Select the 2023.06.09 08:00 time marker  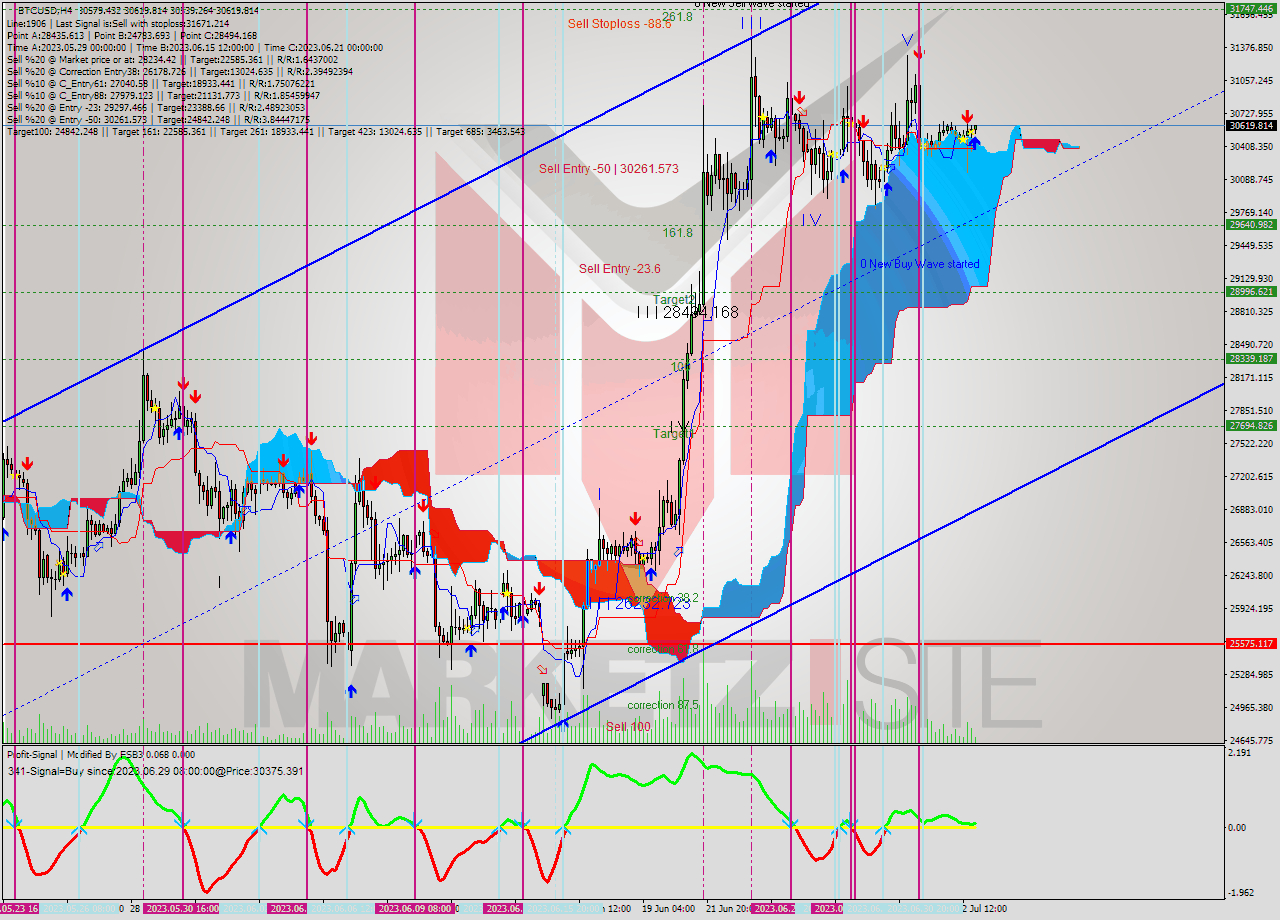click(x=414, y=909)
